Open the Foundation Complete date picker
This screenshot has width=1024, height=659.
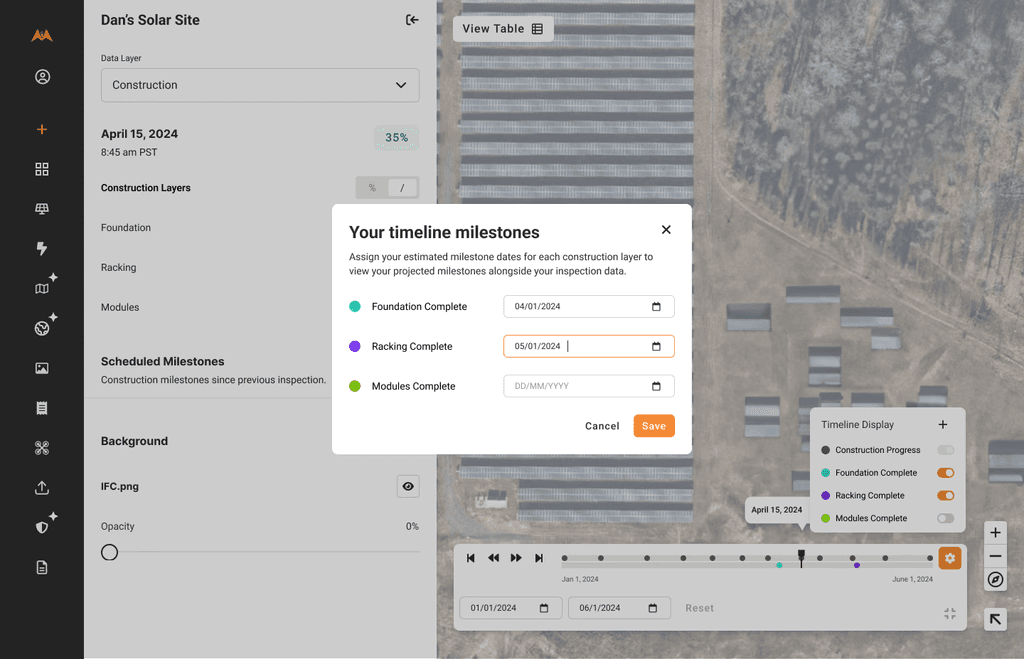pyautogui.click(x=657, y=306)
